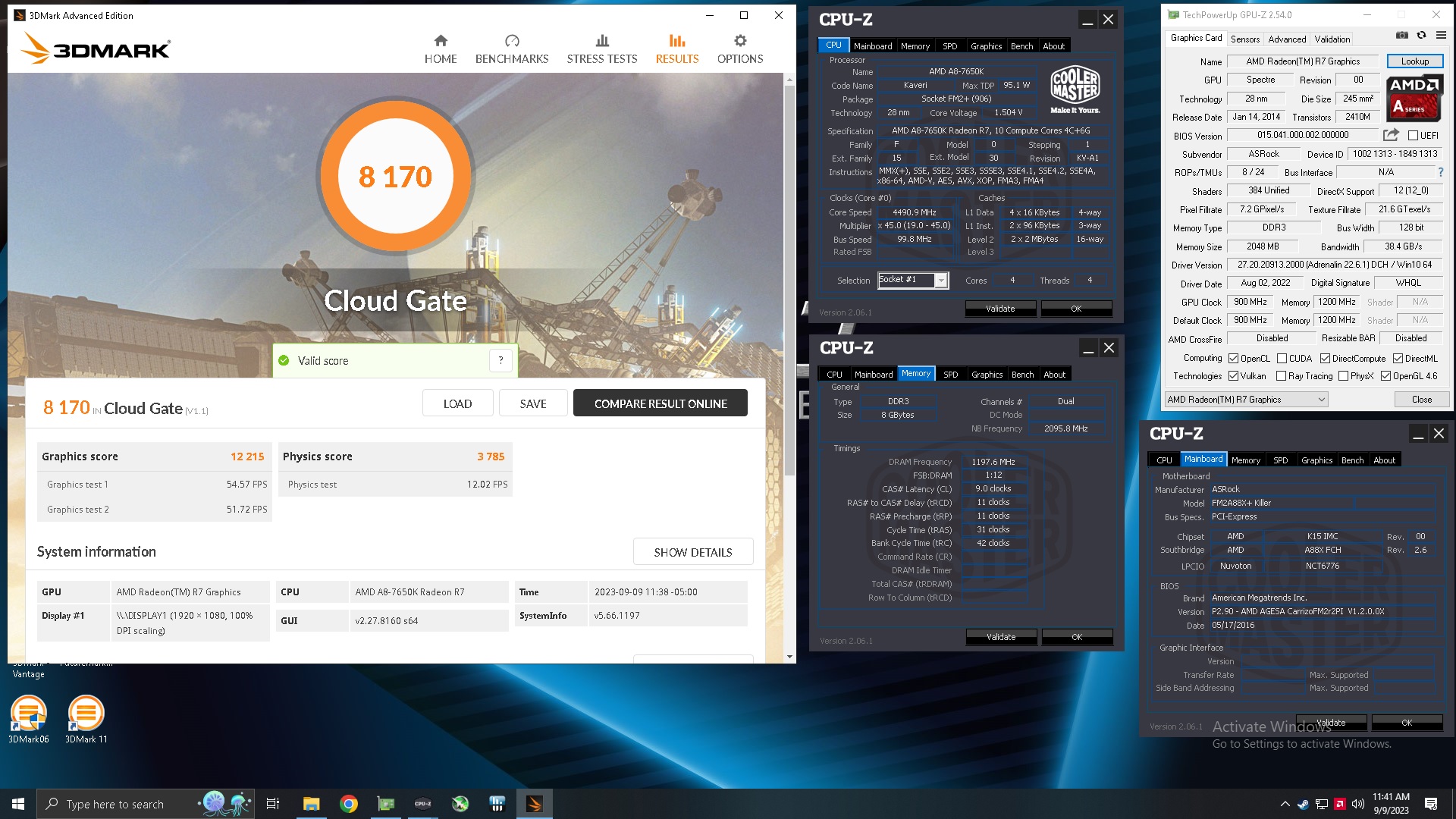Screen dimensions: 1456x819
Task: Click the LOAD button in 3DMark
Action: coord(457,403)
